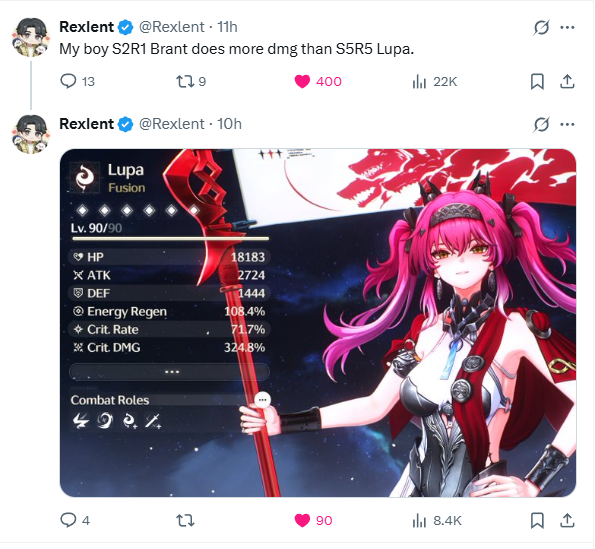This screenshot has height=549, width=595.
Task: Open the Lupa stats image attachment
Action: click(318, 323)
